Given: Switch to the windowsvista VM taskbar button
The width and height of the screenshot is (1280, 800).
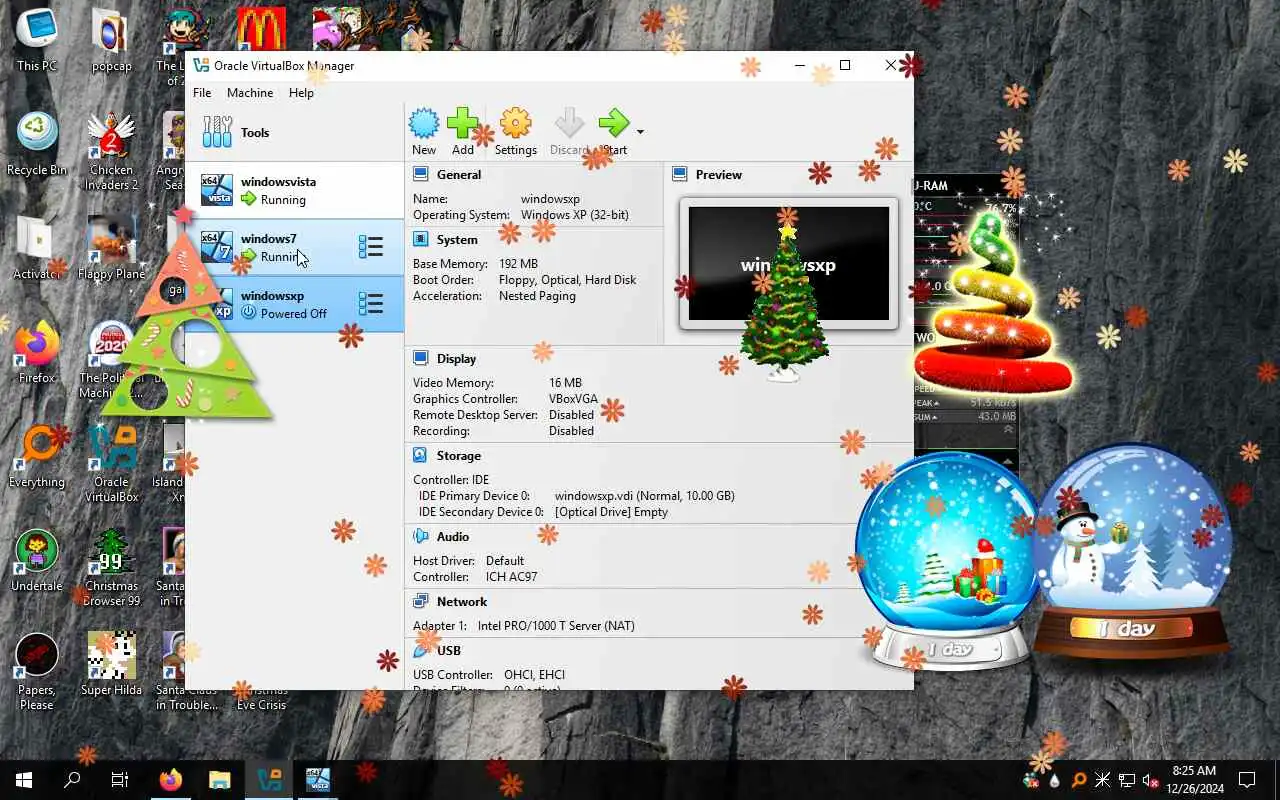Looking at the screenshot, I should click(317, 780).
